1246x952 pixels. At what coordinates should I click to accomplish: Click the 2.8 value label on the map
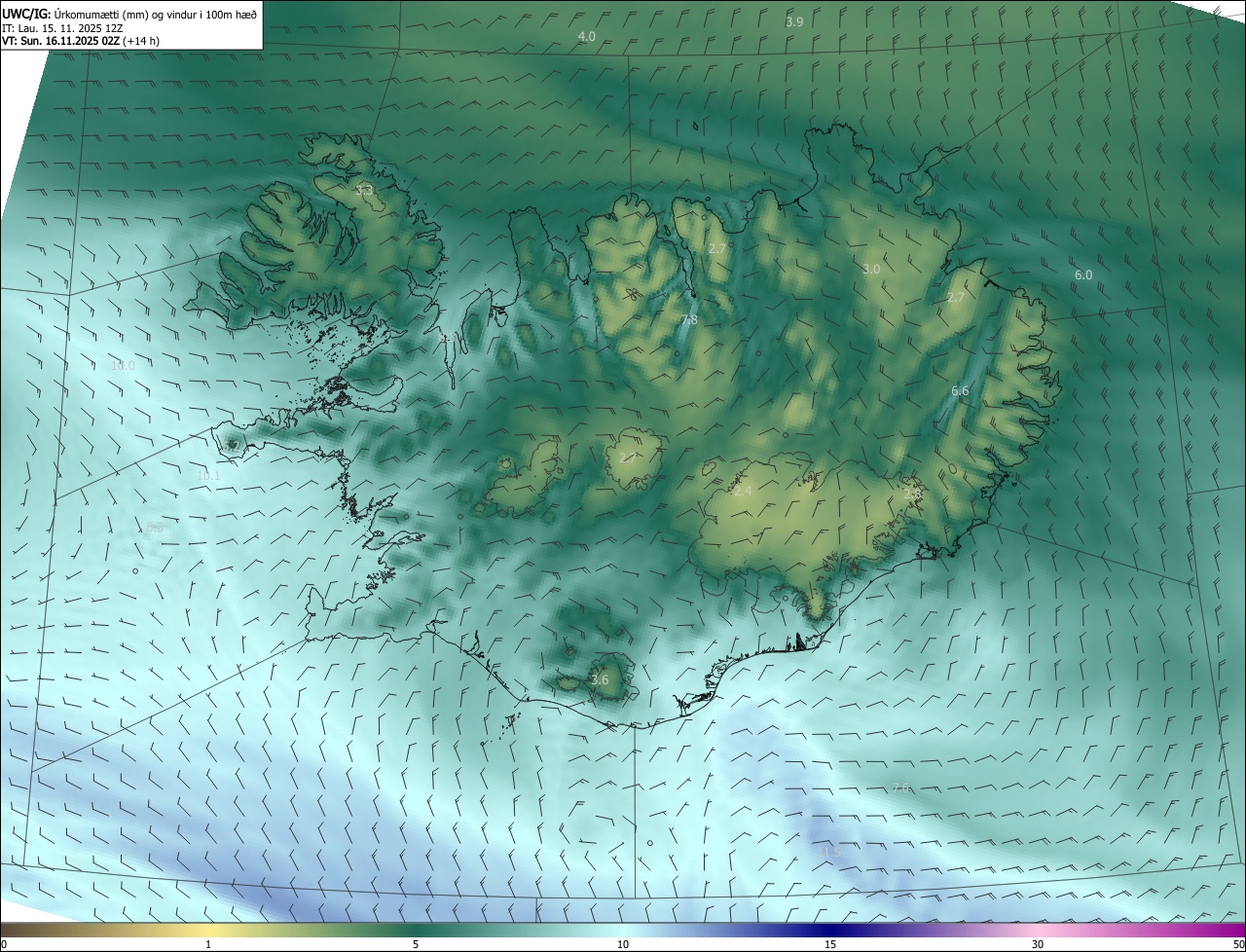(912, 494)
